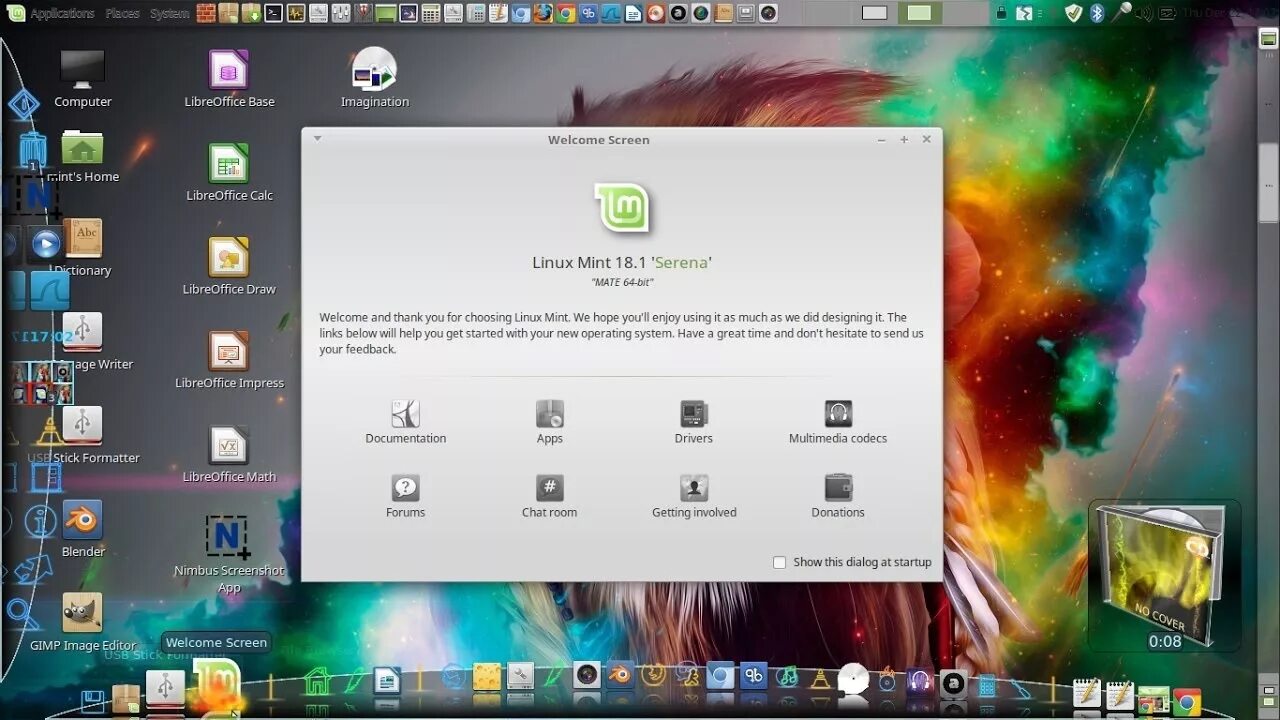
Task: Select the USB Stick Formatter desktop icon
Action: point(83,435)
